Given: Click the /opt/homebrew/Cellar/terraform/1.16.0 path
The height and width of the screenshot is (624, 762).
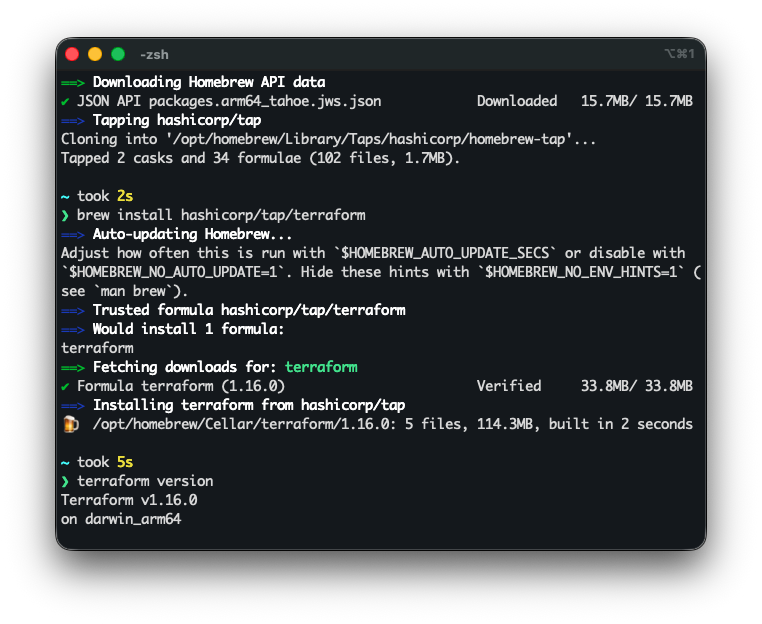Looking at the screenshot, I should (x=241, y=424).
